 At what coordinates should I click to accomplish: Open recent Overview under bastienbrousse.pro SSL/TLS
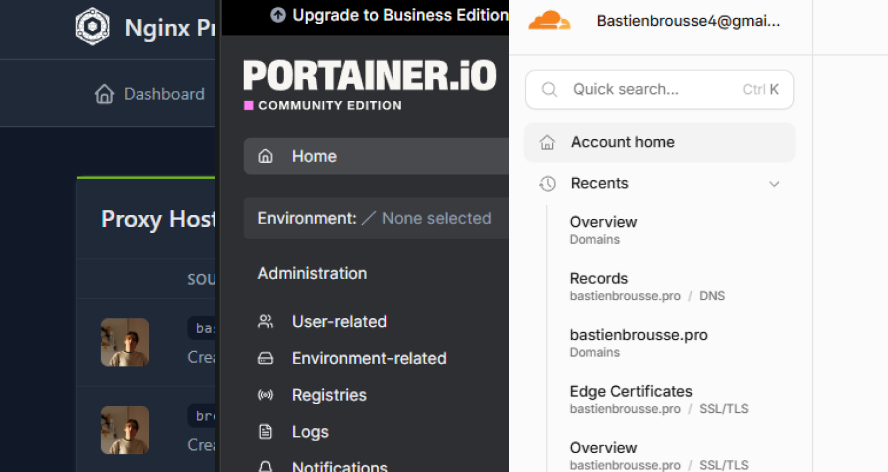(x=659, y=456)
